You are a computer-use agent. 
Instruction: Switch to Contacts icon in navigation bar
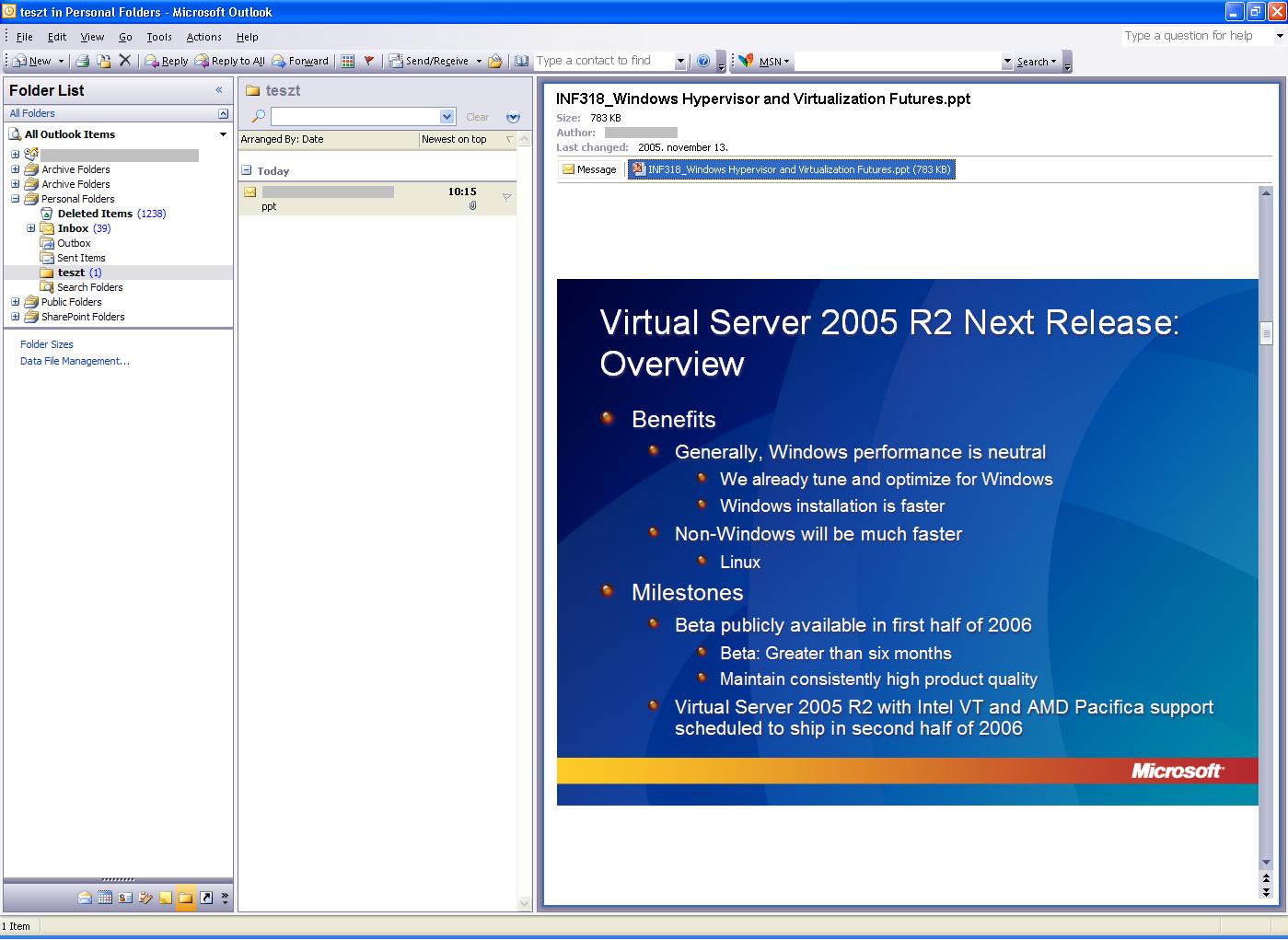click(x=125, y=898)
